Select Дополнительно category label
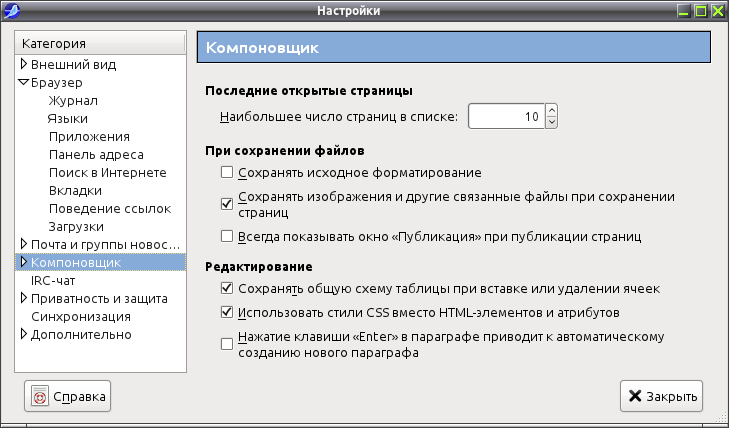Screen dimensions: 729x428 [81, 335]
